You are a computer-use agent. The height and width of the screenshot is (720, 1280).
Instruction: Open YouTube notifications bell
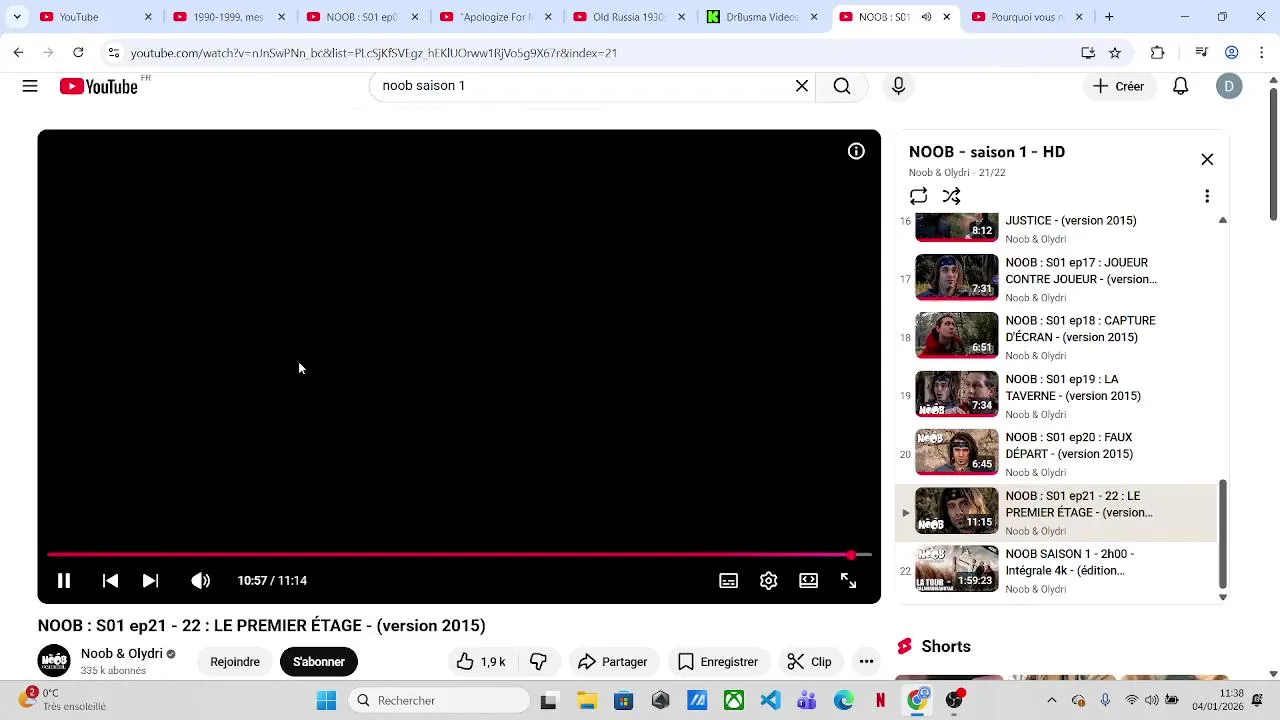pos(1181,86)
